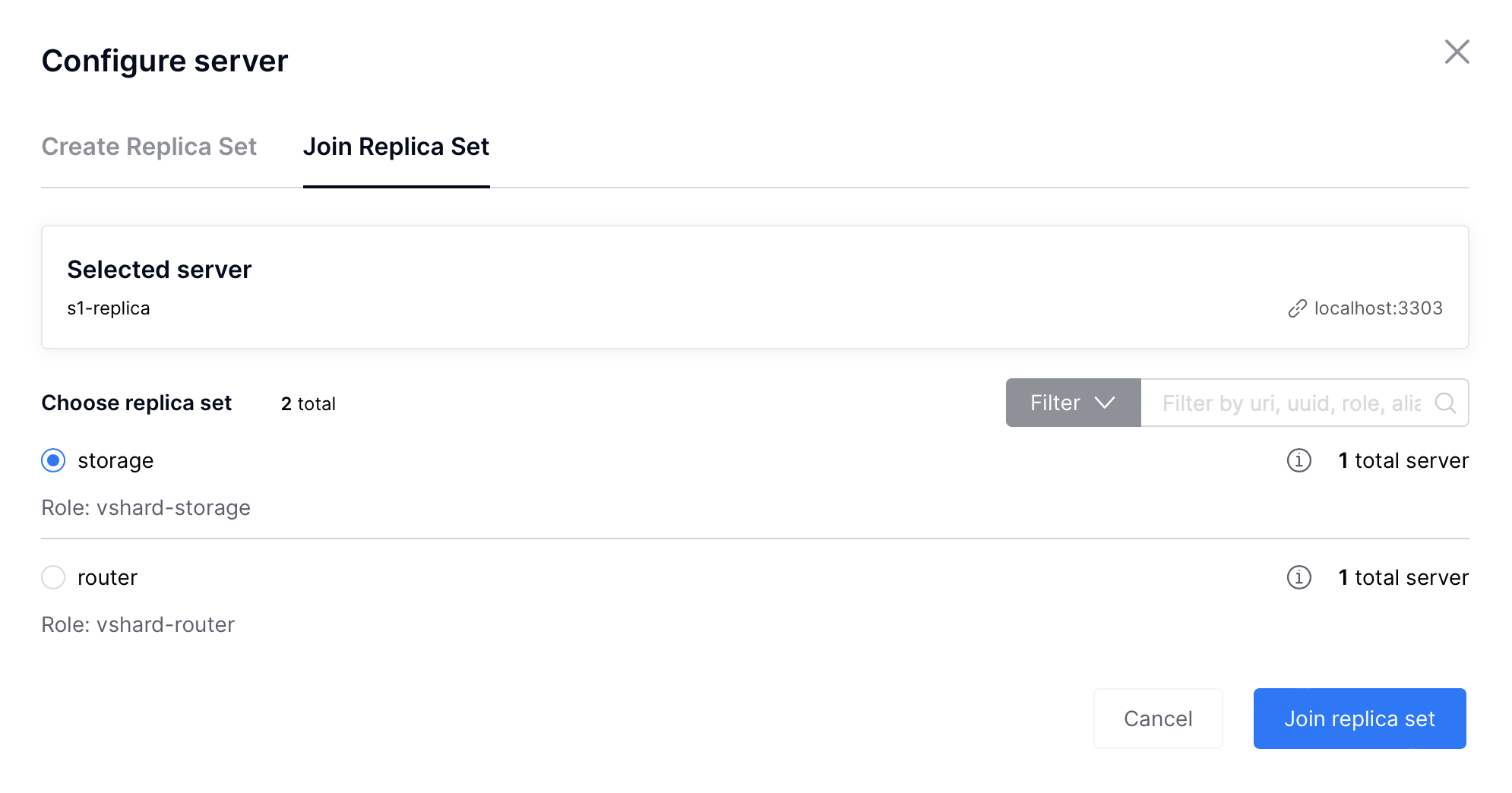The width and height of the screenshot is (1512, 793).
Task: Click info icon for storage replica set
Action: (1298, 460)
